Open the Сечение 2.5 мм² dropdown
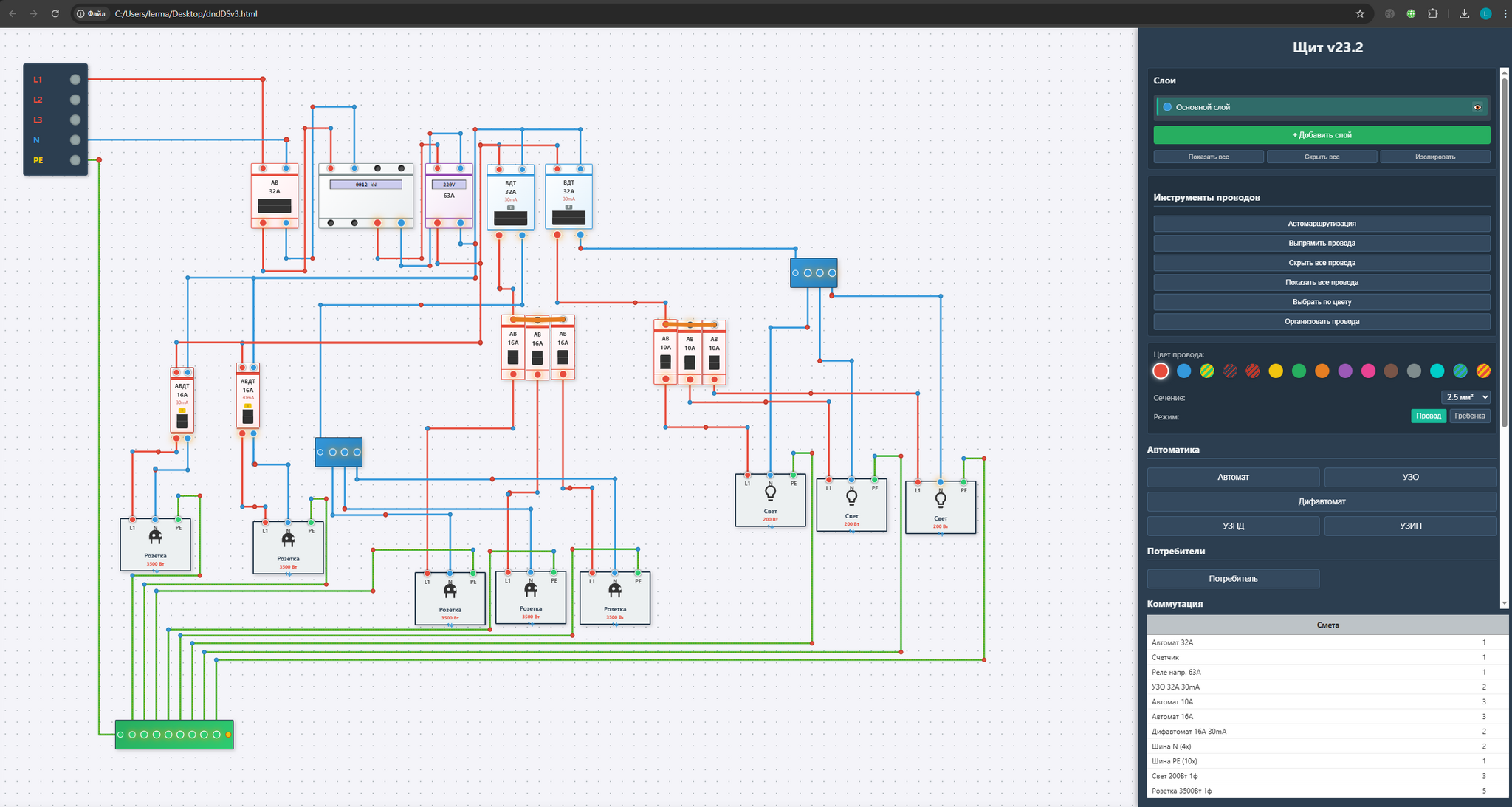1512x807 pixels. (x=1465, y=397)
